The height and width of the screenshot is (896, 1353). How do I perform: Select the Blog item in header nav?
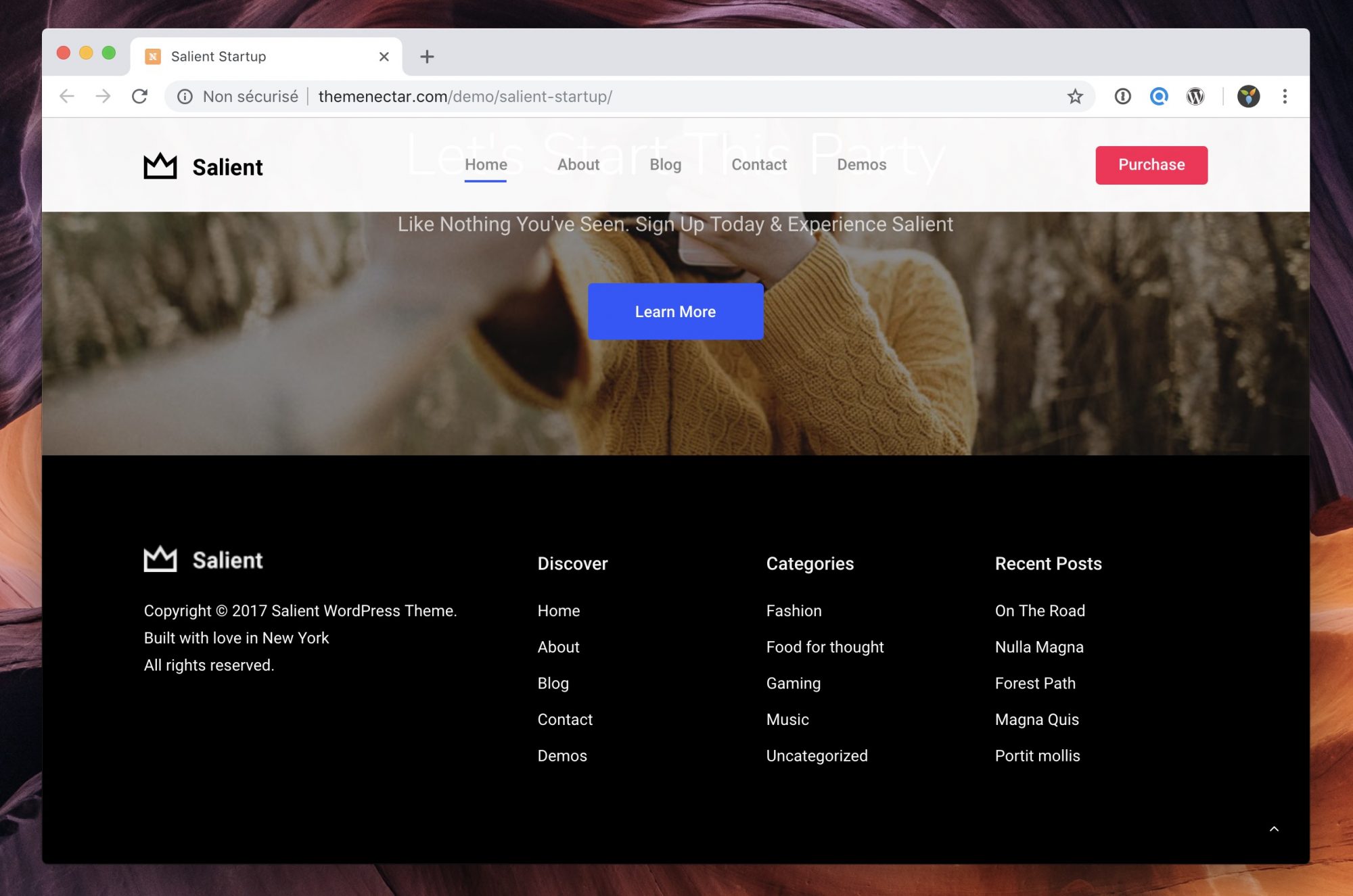(x=665, y=165)
